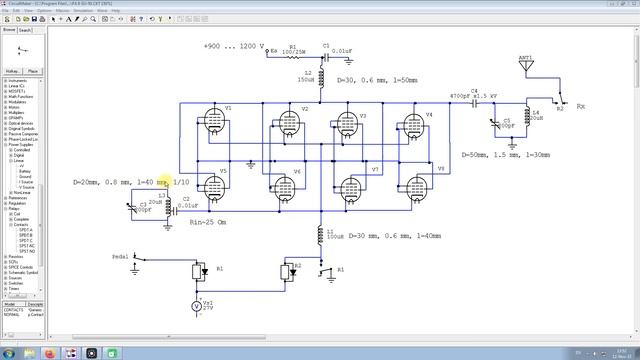Open the Simulation menu
This screenshot has height=360, width=640.
83,11
